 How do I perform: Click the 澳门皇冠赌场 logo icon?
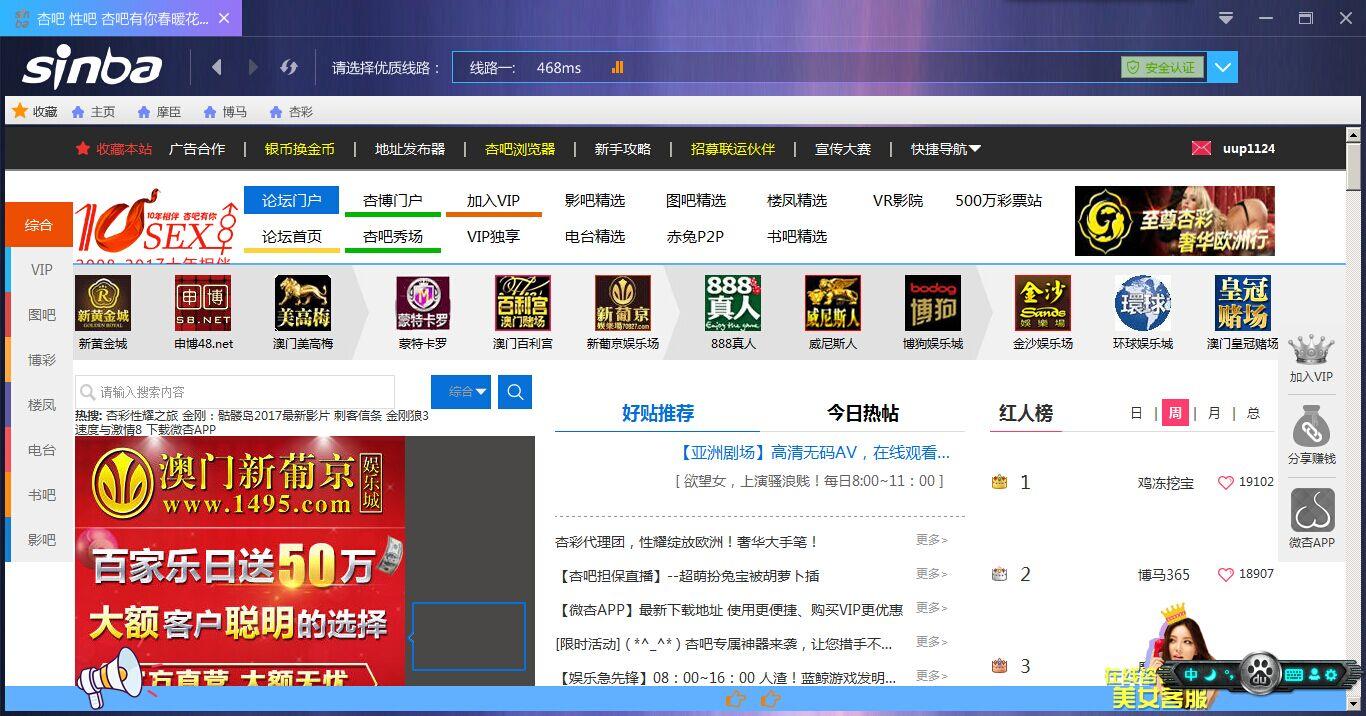(x=1243, y=303)
